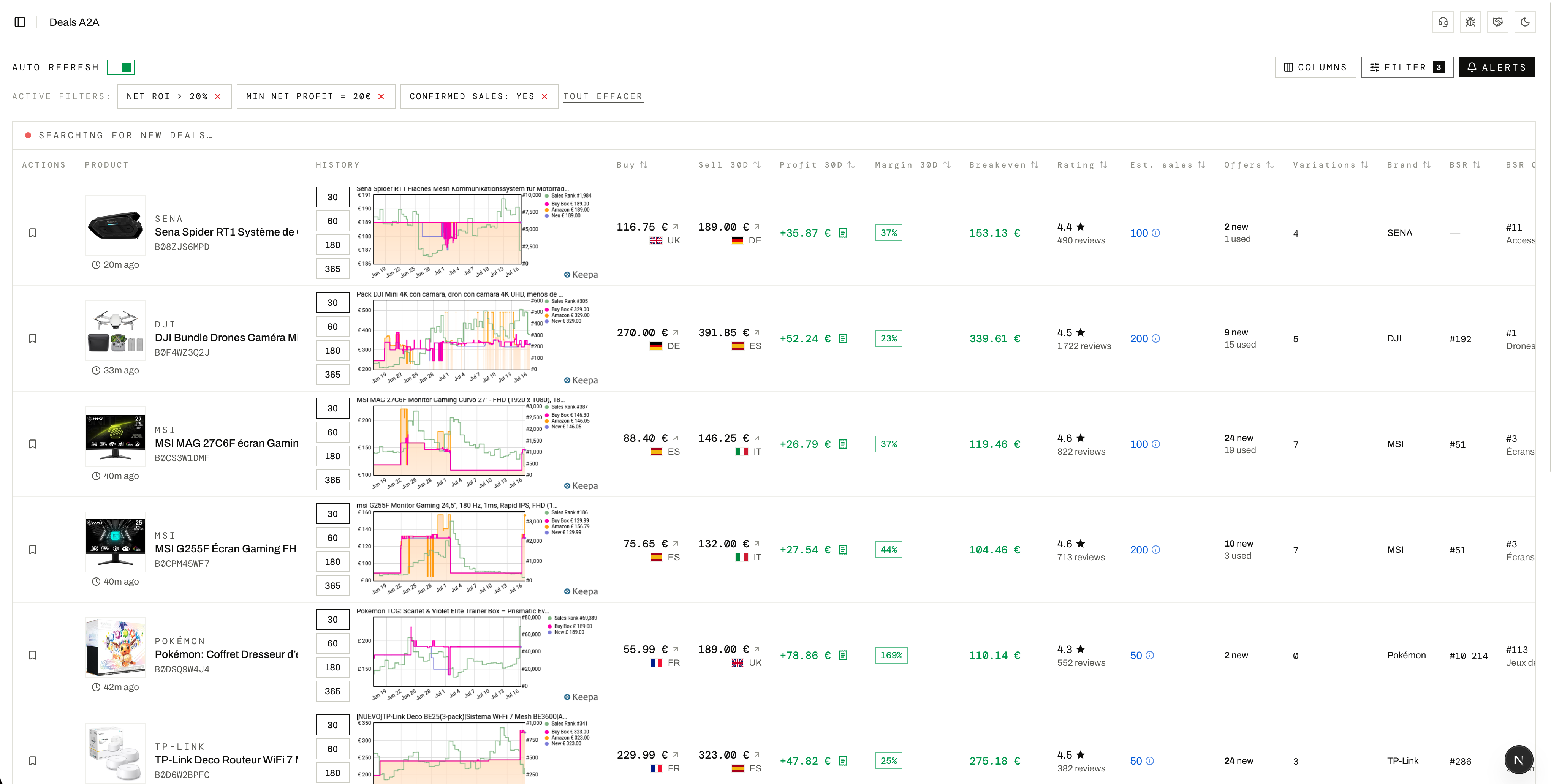Show est. sales info for Sena 100
The image size is (1551, 784).
1156,233
